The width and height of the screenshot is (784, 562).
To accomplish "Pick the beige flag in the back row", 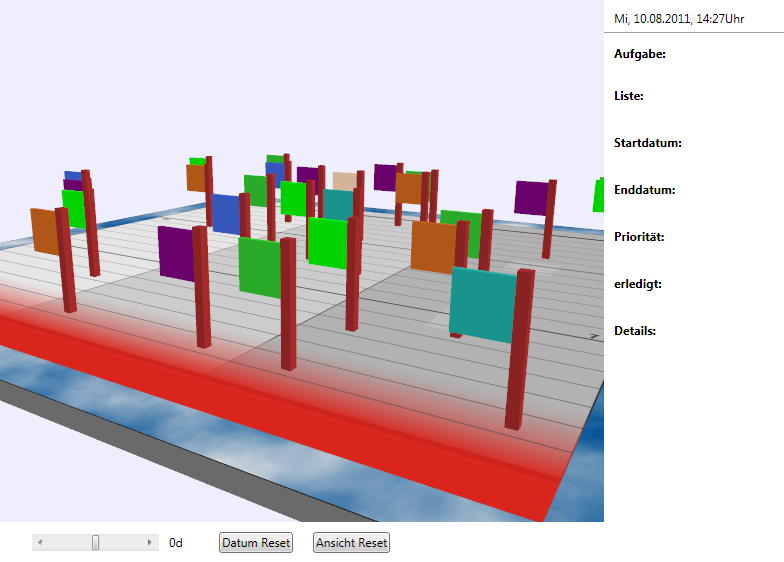I will tap(344, 181).
